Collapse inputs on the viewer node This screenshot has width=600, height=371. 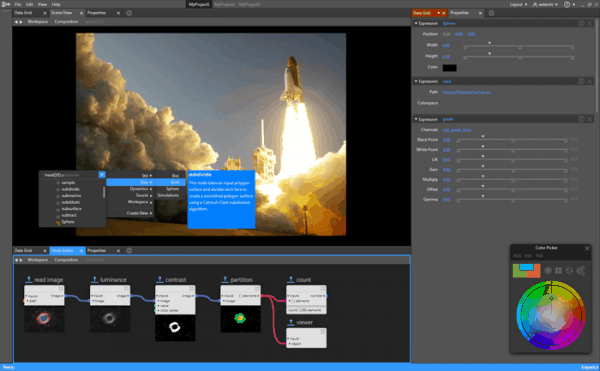point(289,338)
